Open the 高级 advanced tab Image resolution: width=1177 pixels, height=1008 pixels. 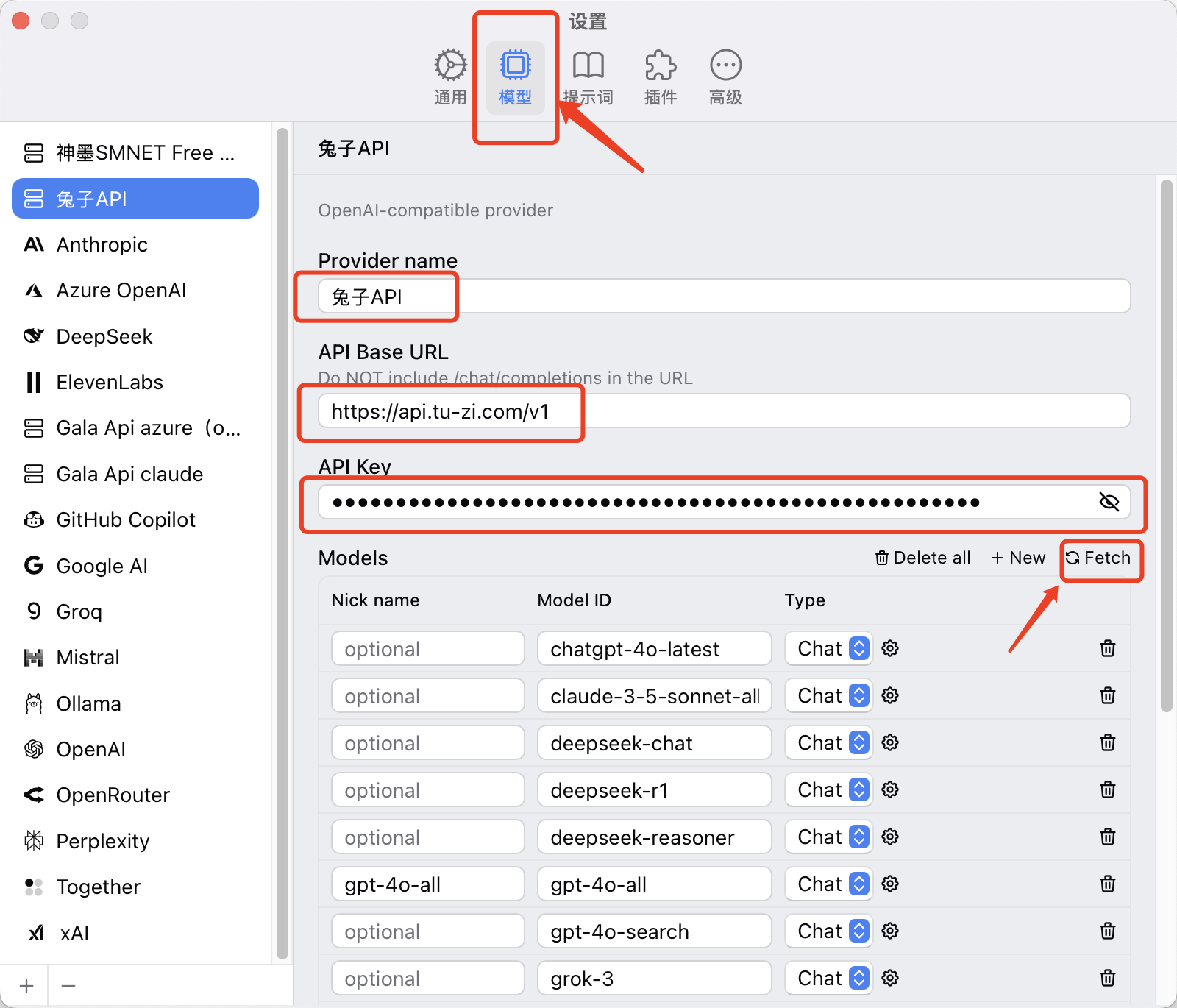[x=725, y=77]
